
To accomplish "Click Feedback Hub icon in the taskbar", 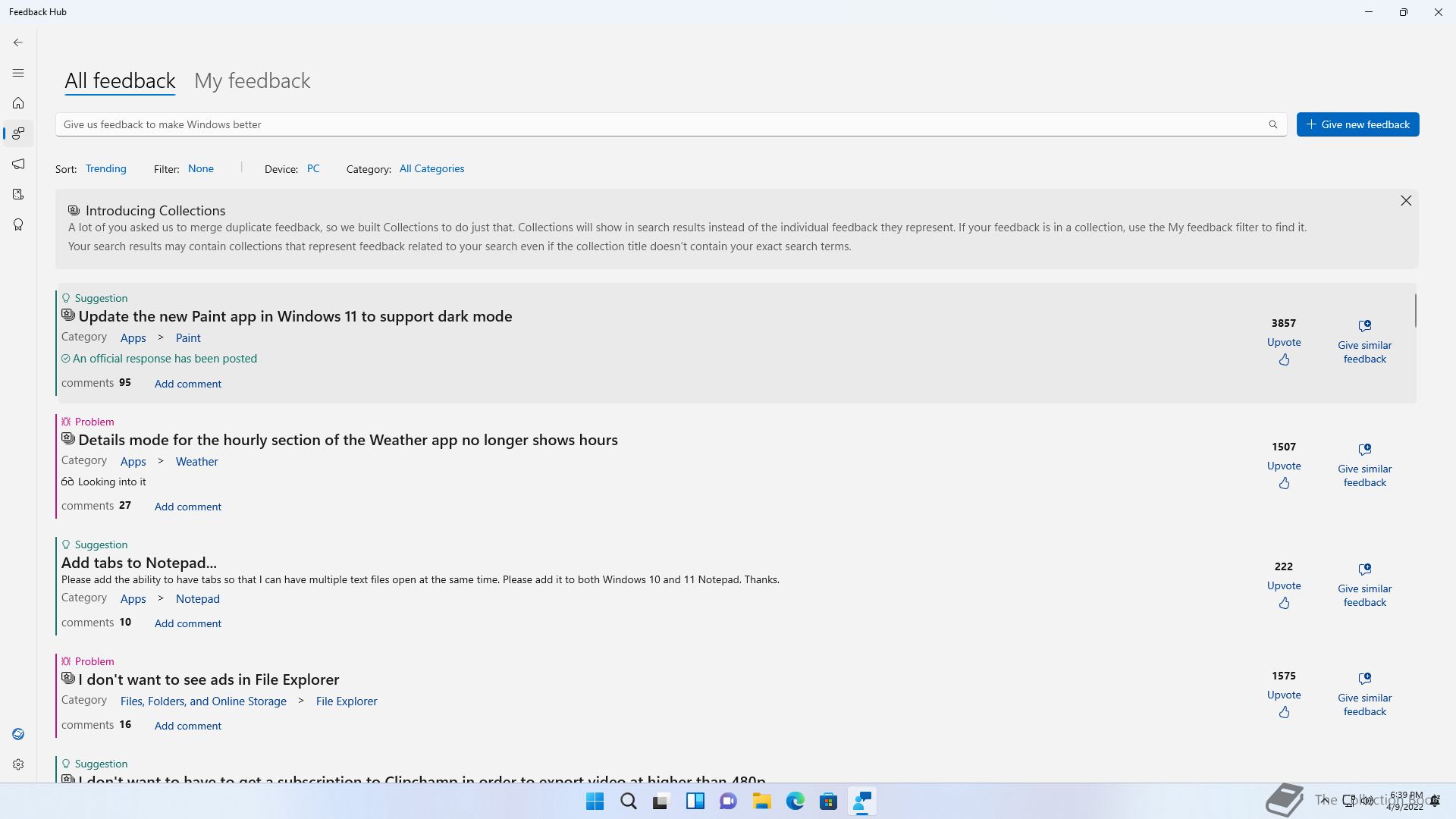I will click(x=862, y=801).
